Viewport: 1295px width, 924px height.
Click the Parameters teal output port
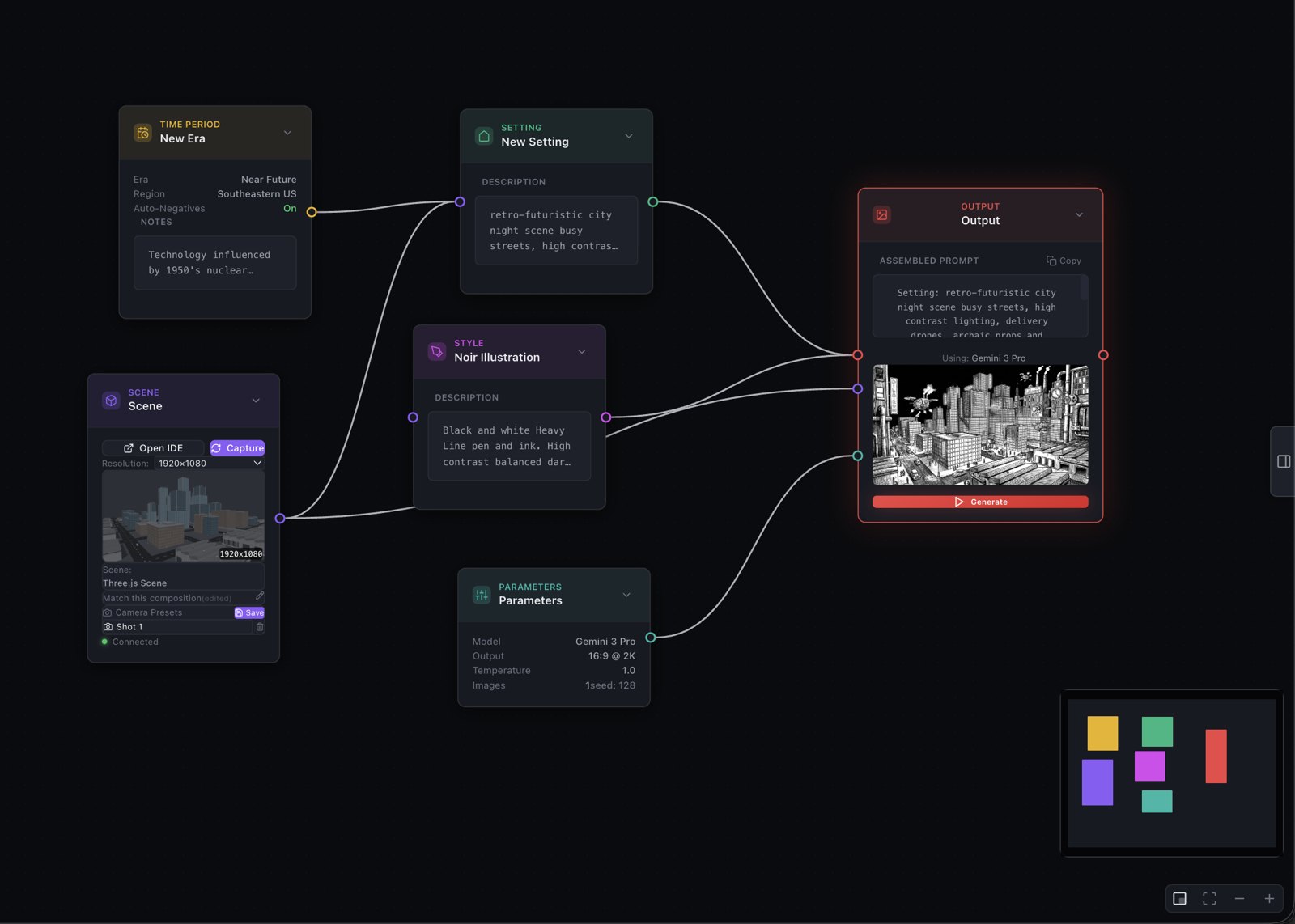[x=651, y=638]
